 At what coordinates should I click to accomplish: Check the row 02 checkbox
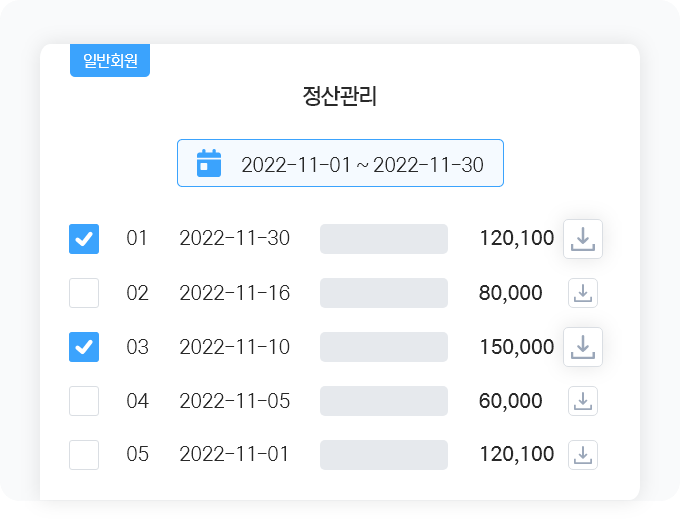point(84,293)
